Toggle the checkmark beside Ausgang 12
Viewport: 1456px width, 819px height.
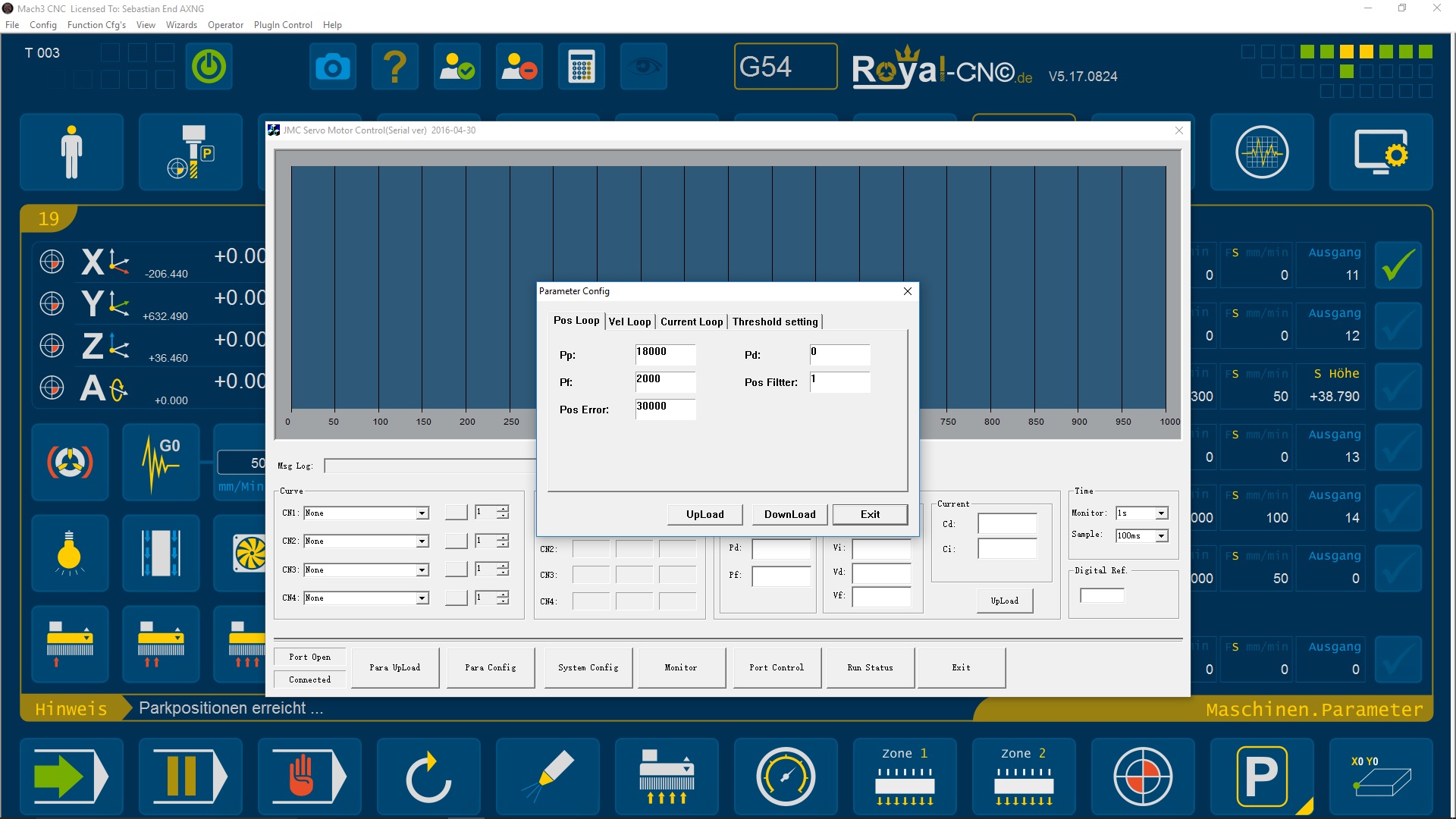[1398, 325]
